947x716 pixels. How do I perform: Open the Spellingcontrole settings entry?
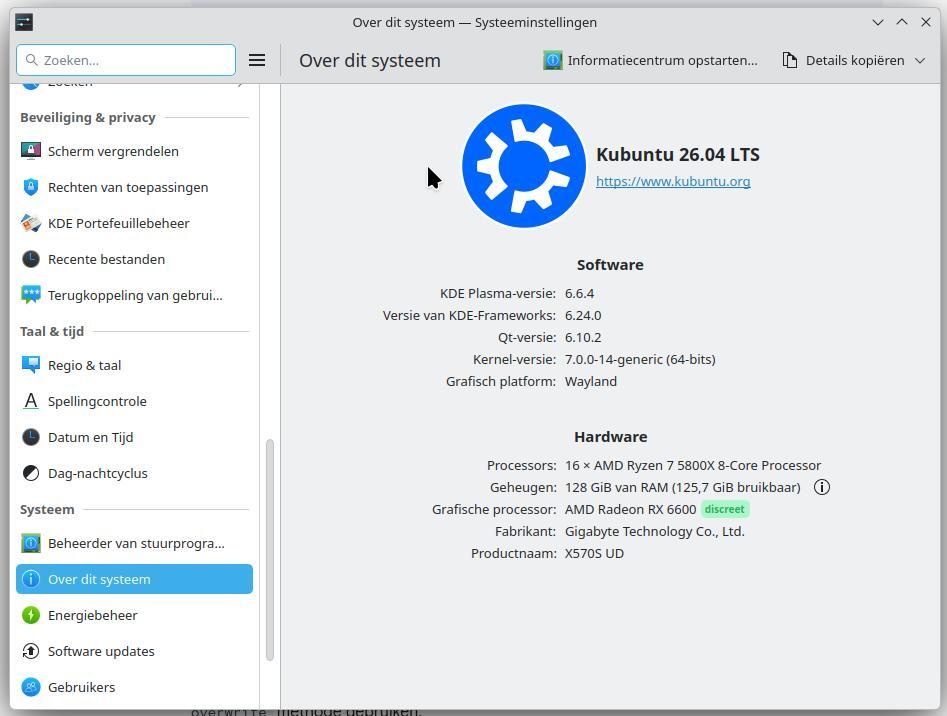tap(134, 401)
